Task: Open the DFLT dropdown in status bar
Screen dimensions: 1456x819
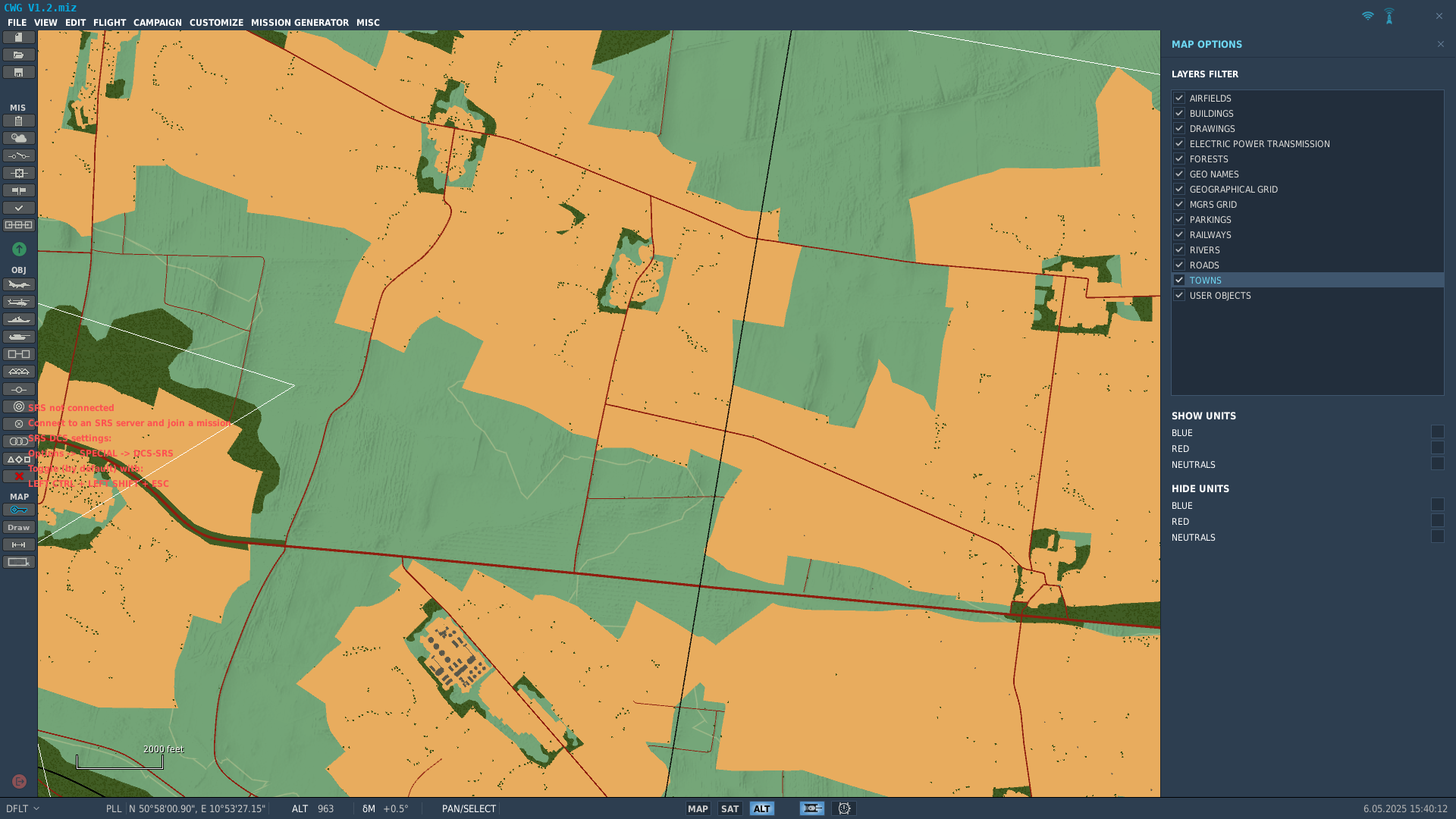Action: coord(23,808)
